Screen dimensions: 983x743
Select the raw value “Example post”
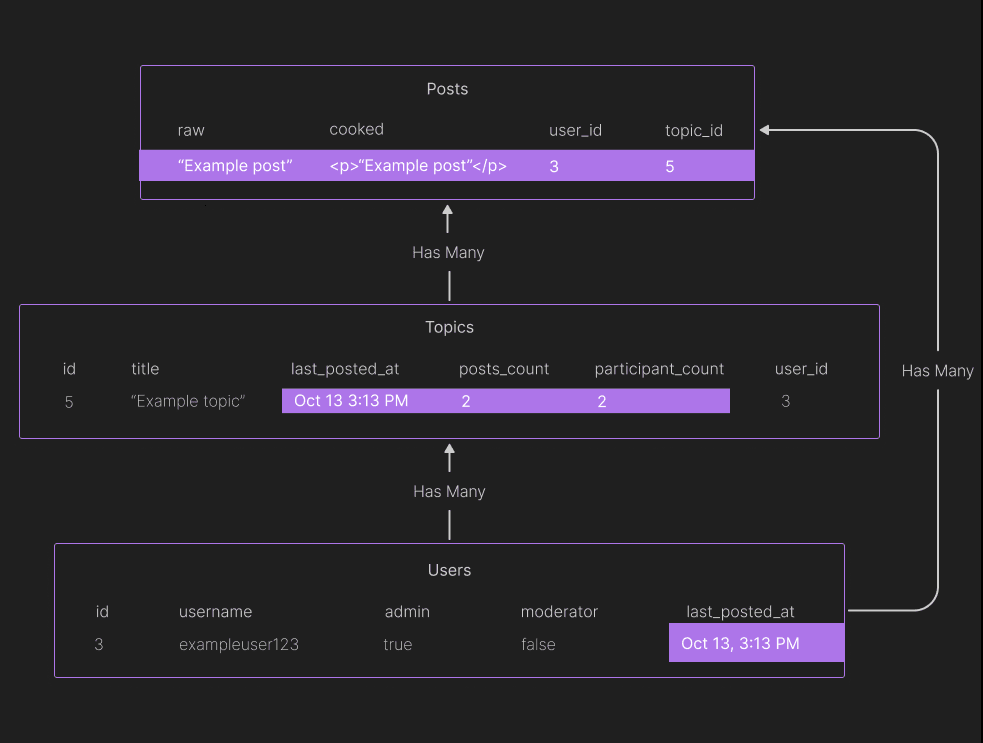(235, 166)
